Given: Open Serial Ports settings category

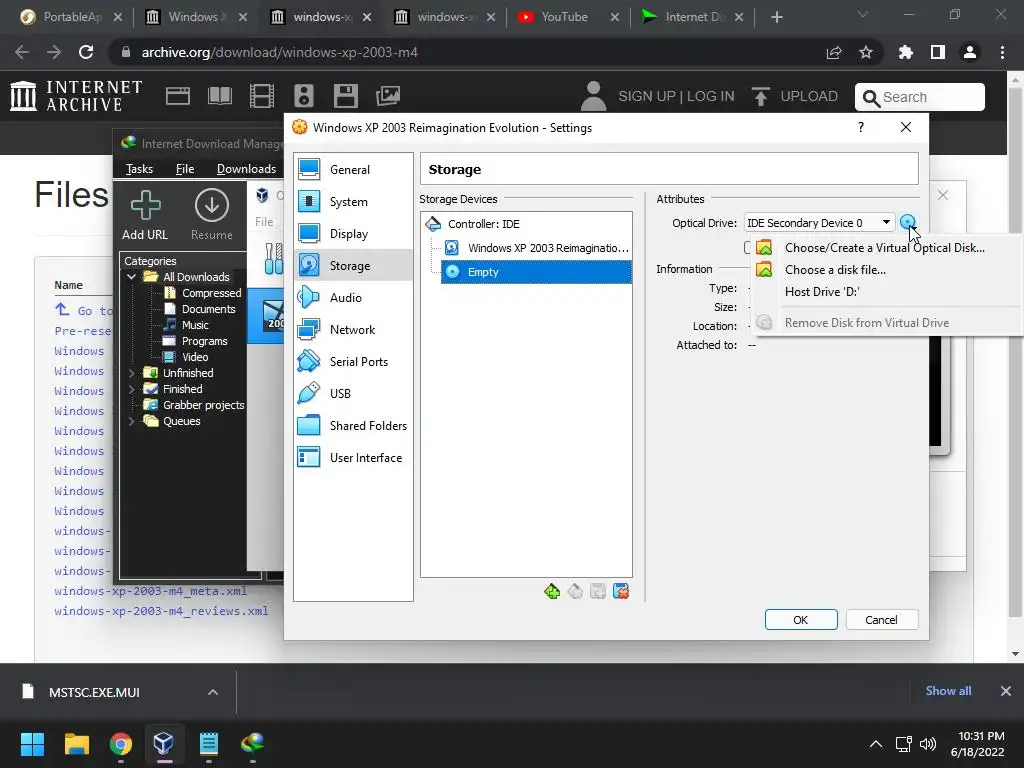Looking at the screenshot, I should pyautogui.click(x=353, y=362).
